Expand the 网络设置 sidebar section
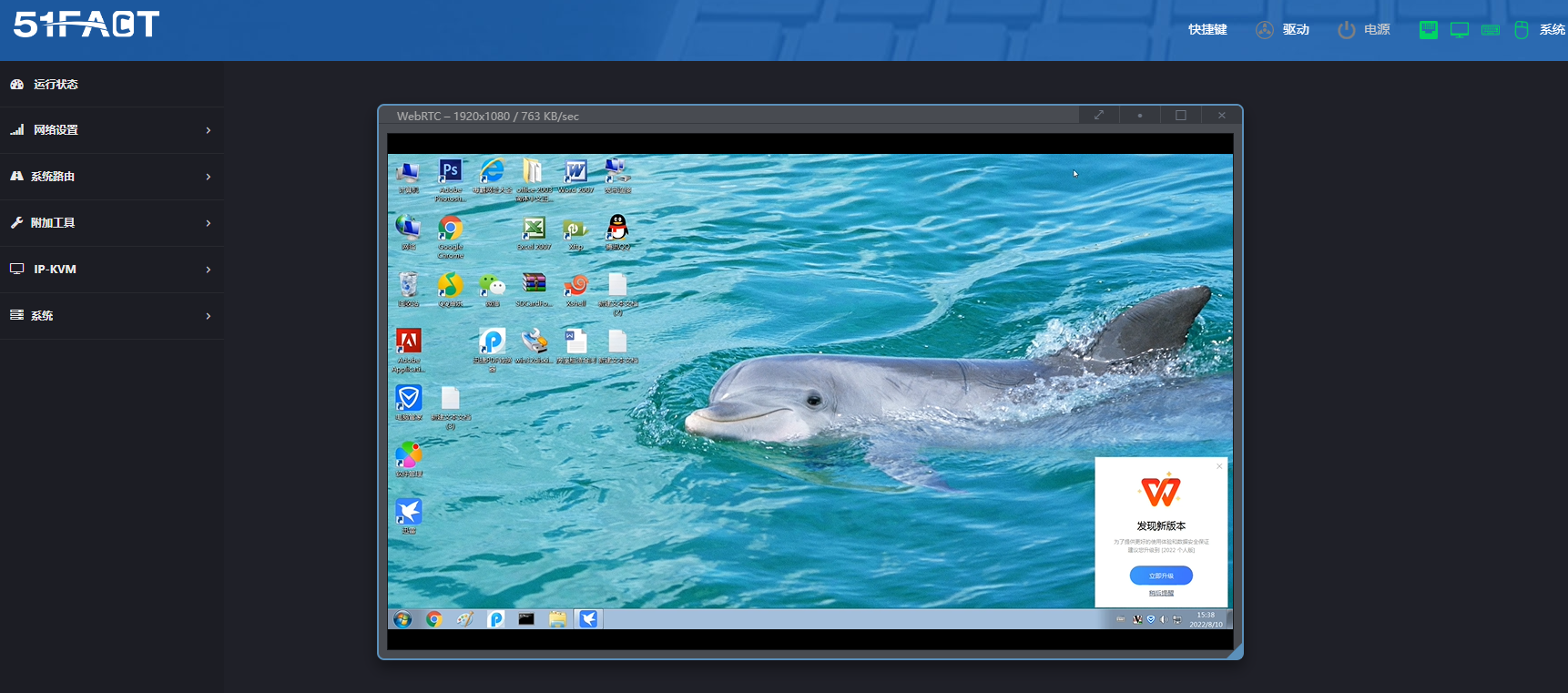 coord(112,130)
